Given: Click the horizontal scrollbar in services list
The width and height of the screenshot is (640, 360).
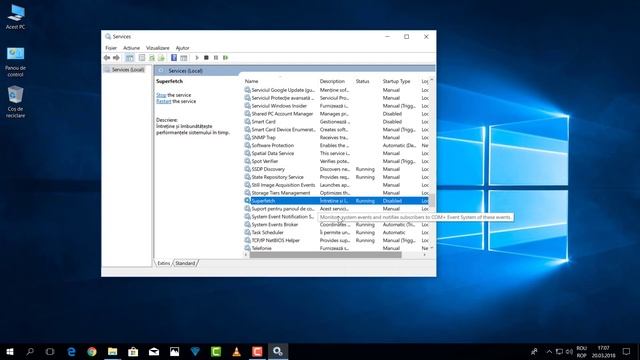Looking at the screenshot, I should click(x=326, y=255).
